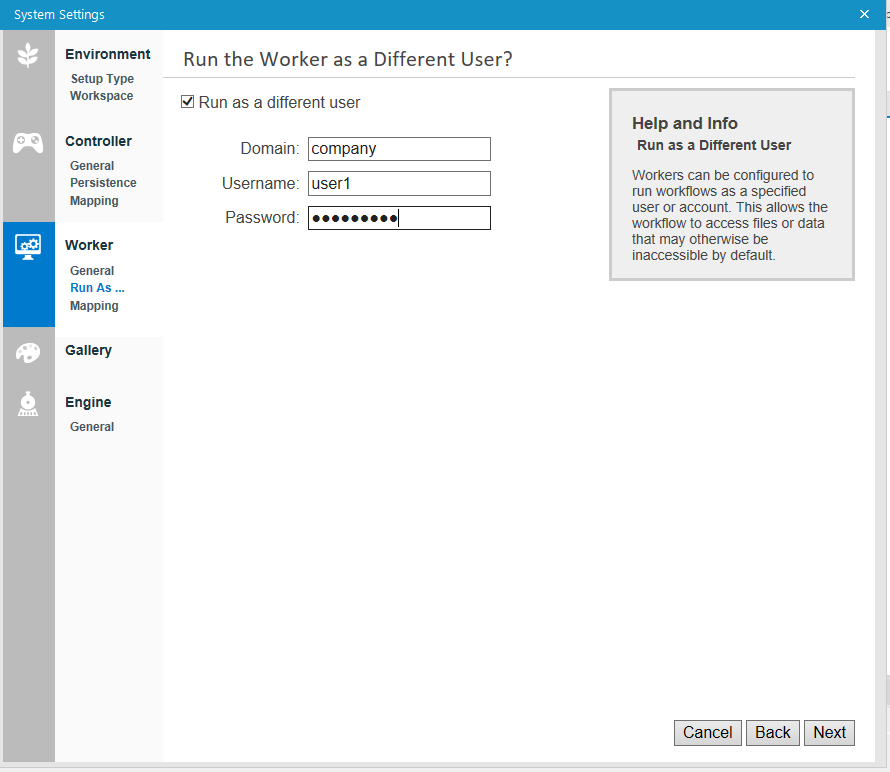Open the Environment section leaf icon
The width and height of the screenshot is (890, 772).
(28, 56)
